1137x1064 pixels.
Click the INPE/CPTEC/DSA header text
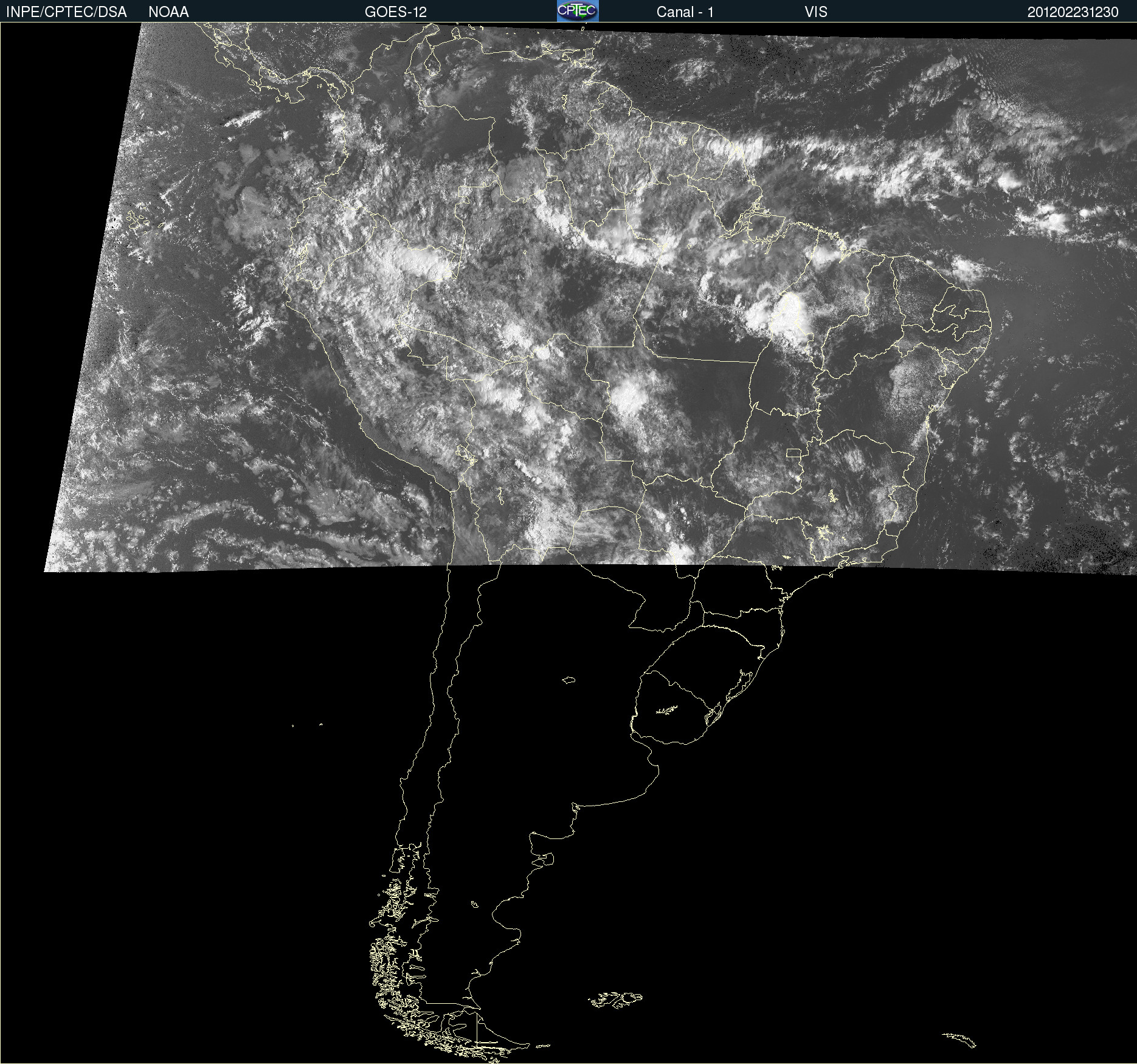(66, 12)
